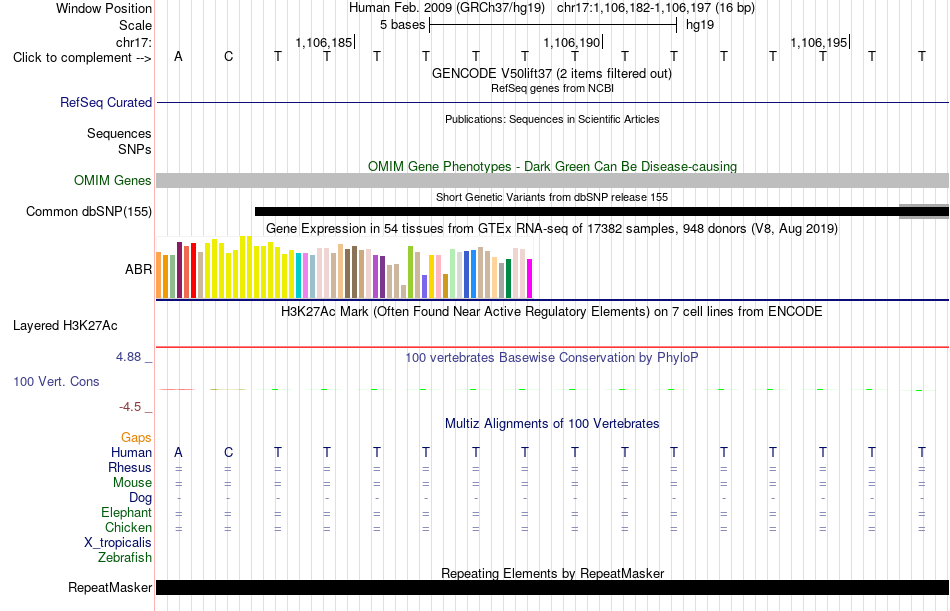950x611 pixels.
Task: Select the Mouse species label
Action: (132, 482)
